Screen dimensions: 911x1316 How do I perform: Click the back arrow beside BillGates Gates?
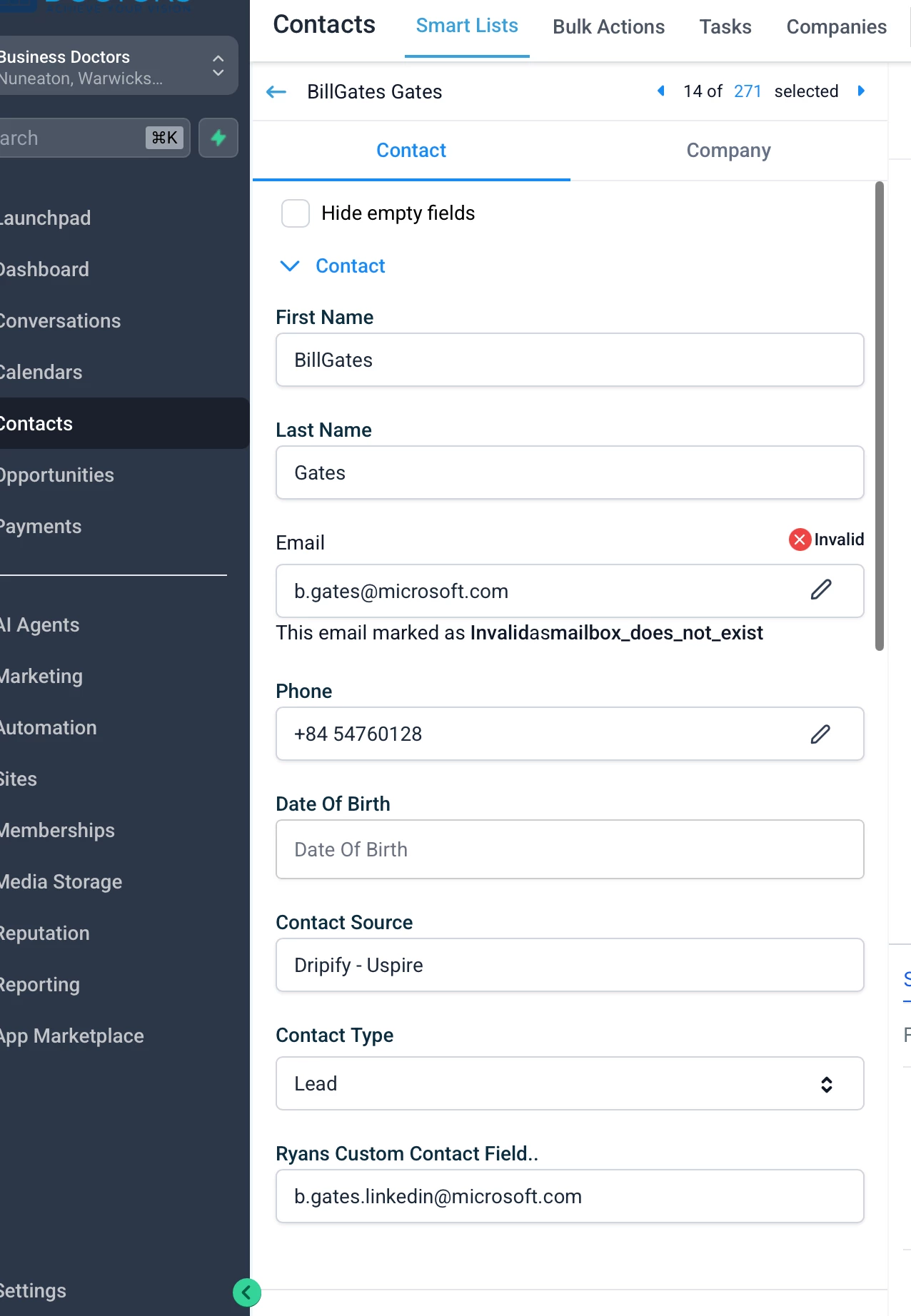(x=276, y=92)
